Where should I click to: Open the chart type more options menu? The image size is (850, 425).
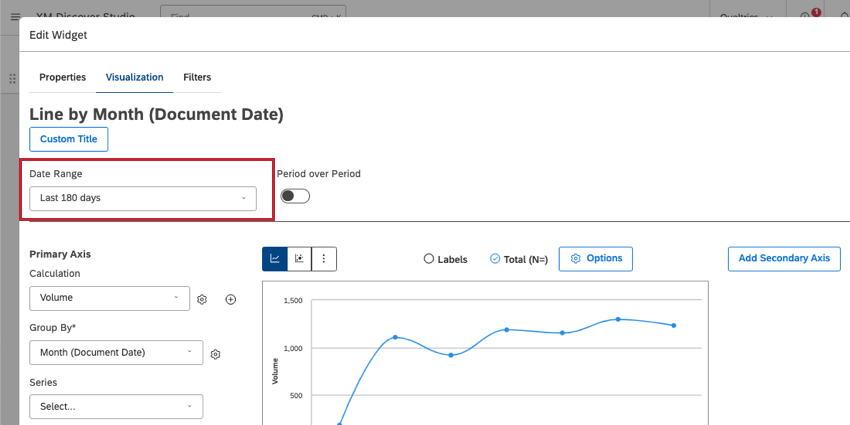(324, 259)
